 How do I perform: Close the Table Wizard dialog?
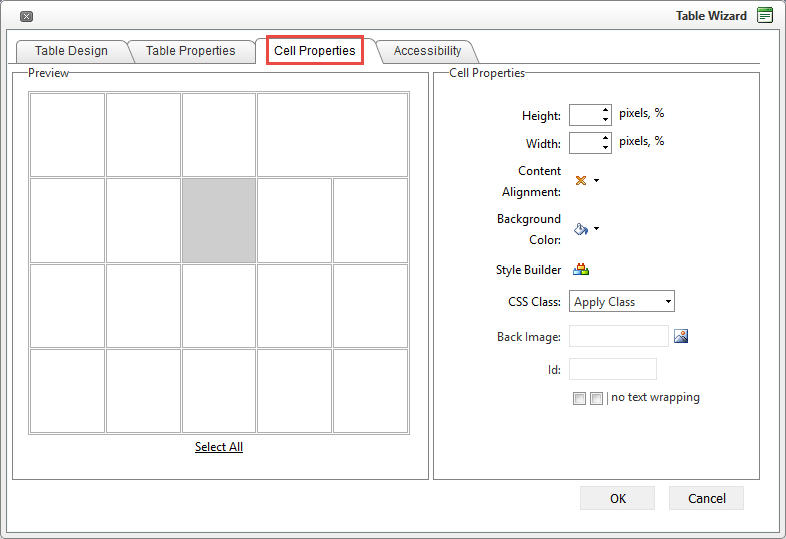tap(26, 16)
